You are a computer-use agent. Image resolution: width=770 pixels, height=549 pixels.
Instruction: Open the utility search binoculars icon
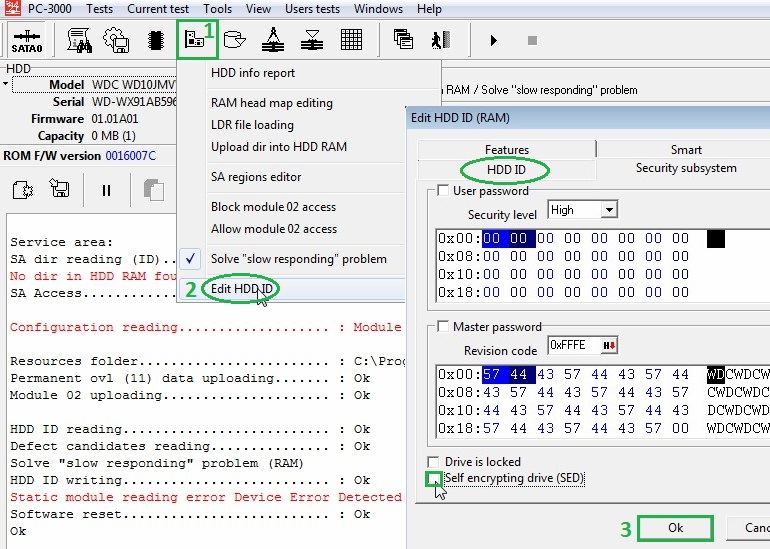[x=80, y=40]
